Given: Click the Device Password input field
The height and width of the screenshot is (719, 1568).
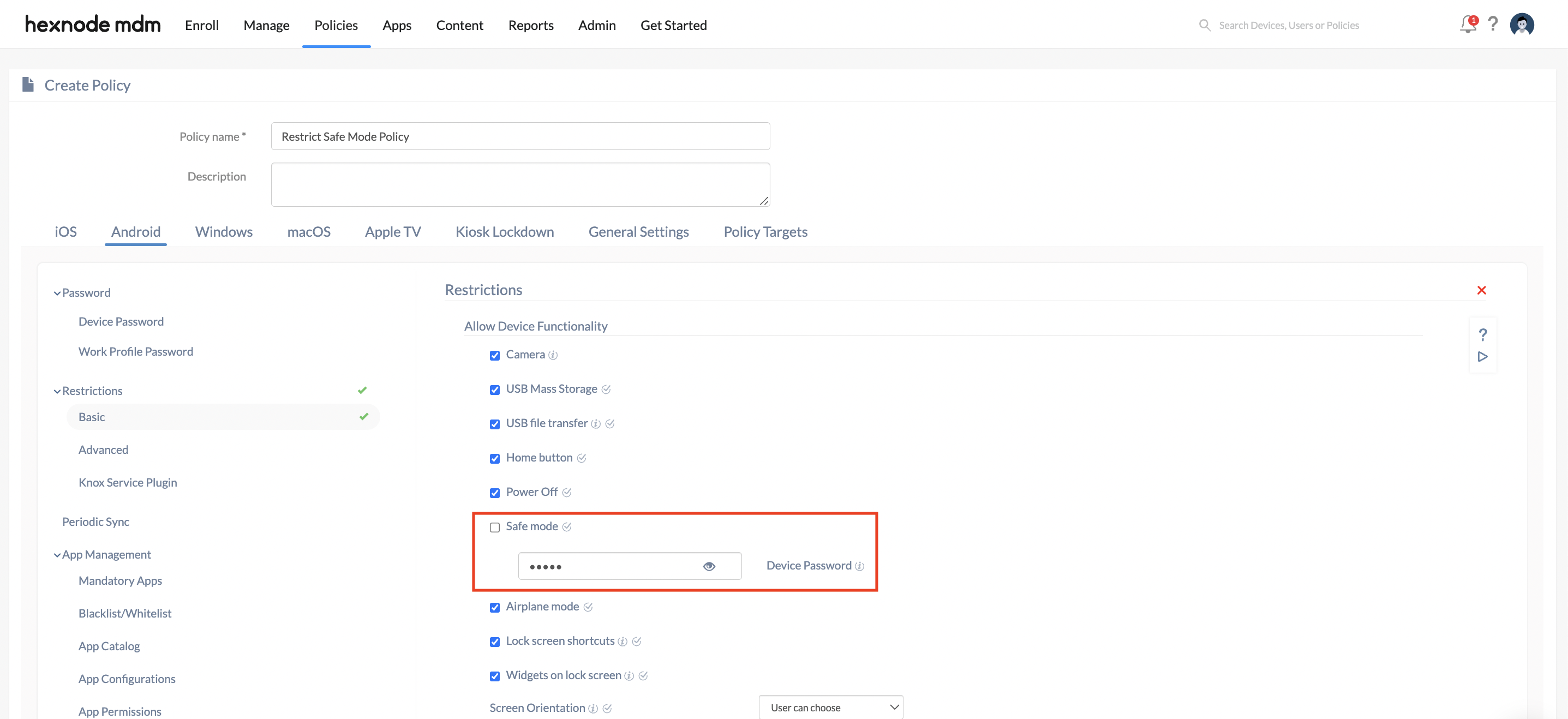Looking at the screenshot, I should click(630, 567).
